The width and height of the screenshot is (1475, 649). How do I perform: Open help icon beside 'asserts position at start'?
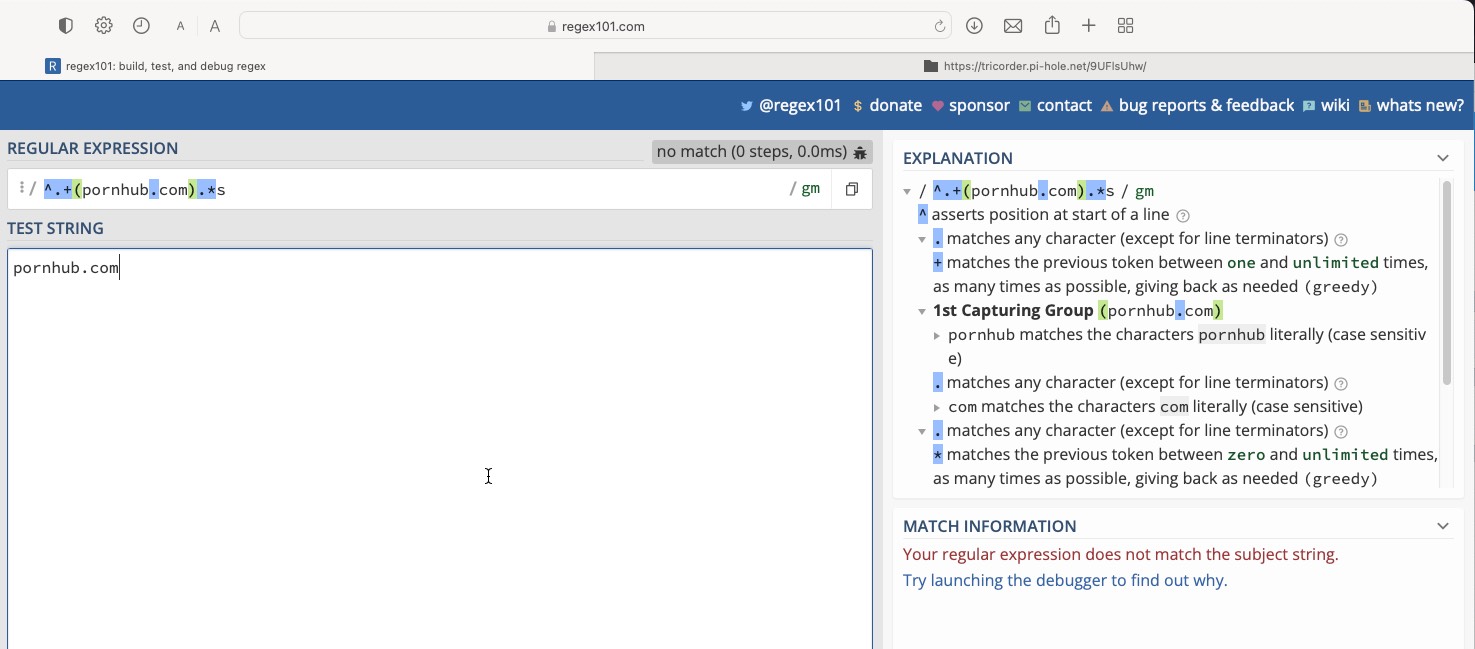coord(1183,215)
